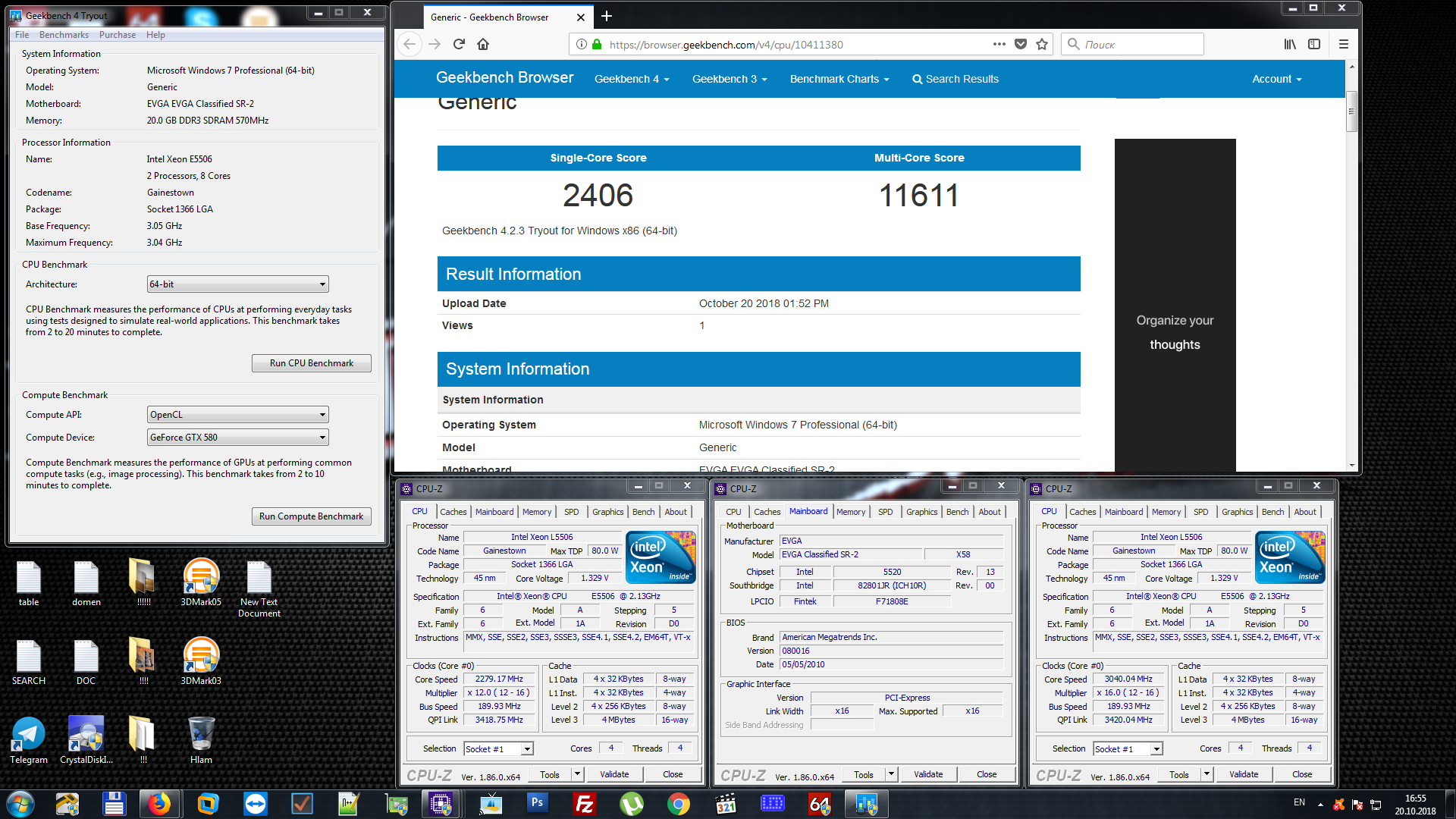Go to the browser Home page icon
The height and width of the screenshot is (819, 1456).
[x=483, y=44]
